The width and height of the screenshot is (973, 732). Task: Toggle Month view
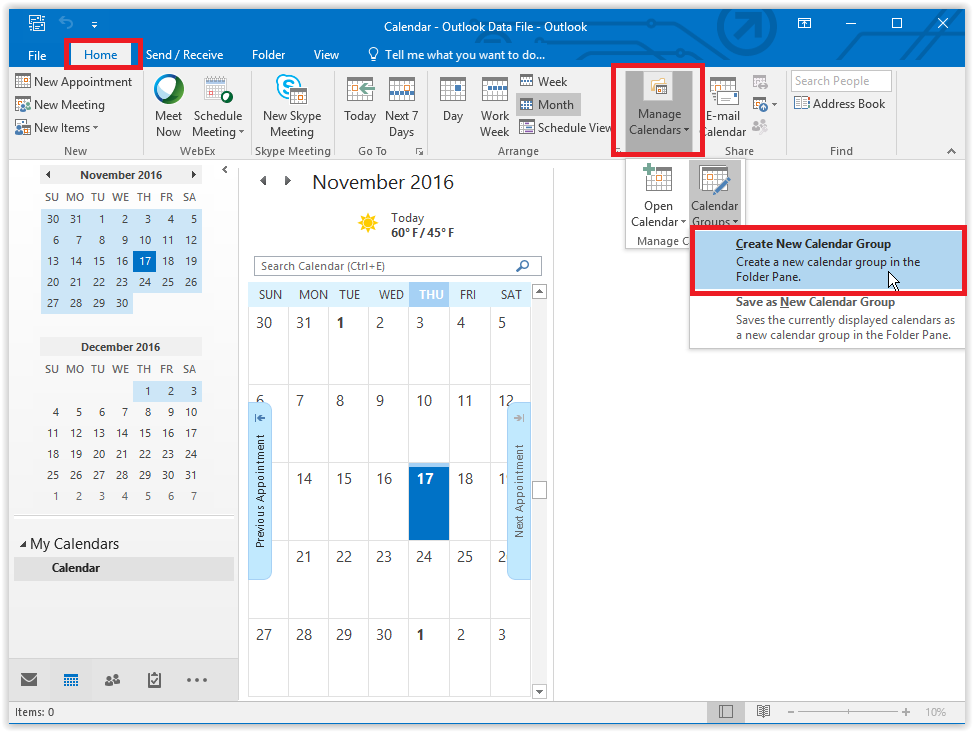pyautogui.click(x=548, y=105)
